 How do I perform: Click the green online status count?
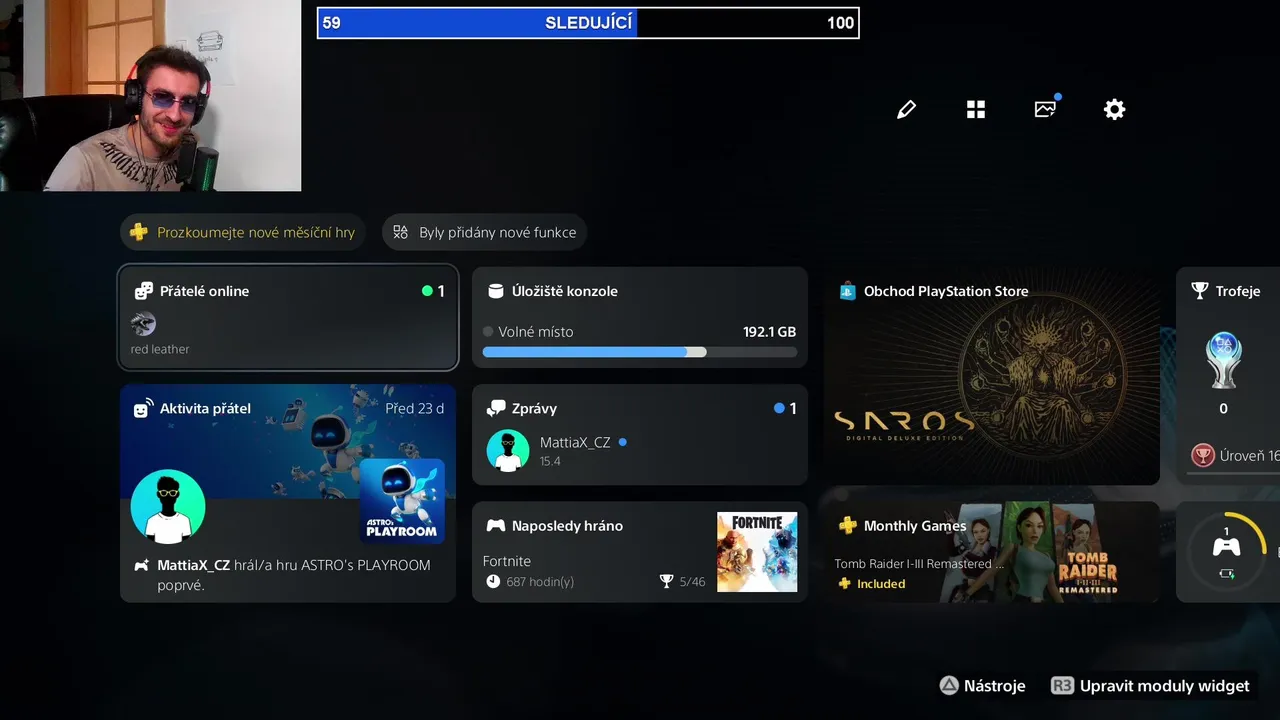(433, 291)
